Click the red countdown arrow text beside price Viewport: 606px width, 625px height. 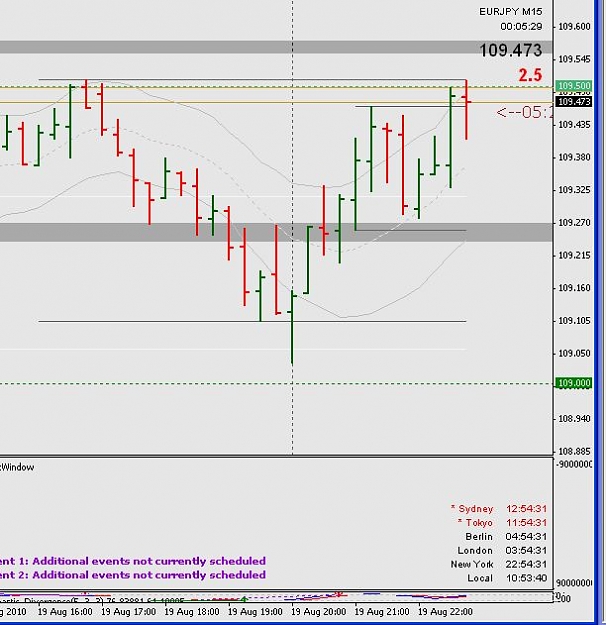[525, 112]
